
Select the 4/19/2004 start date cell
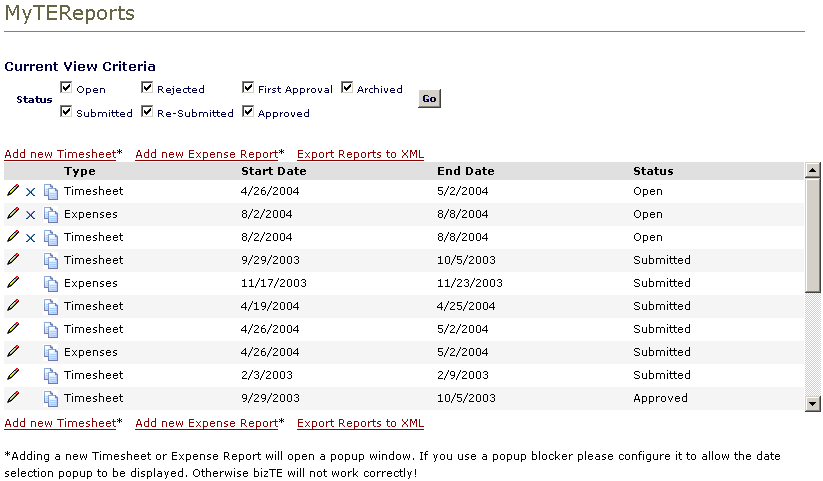pyautogui.click(x=270, y=306)
